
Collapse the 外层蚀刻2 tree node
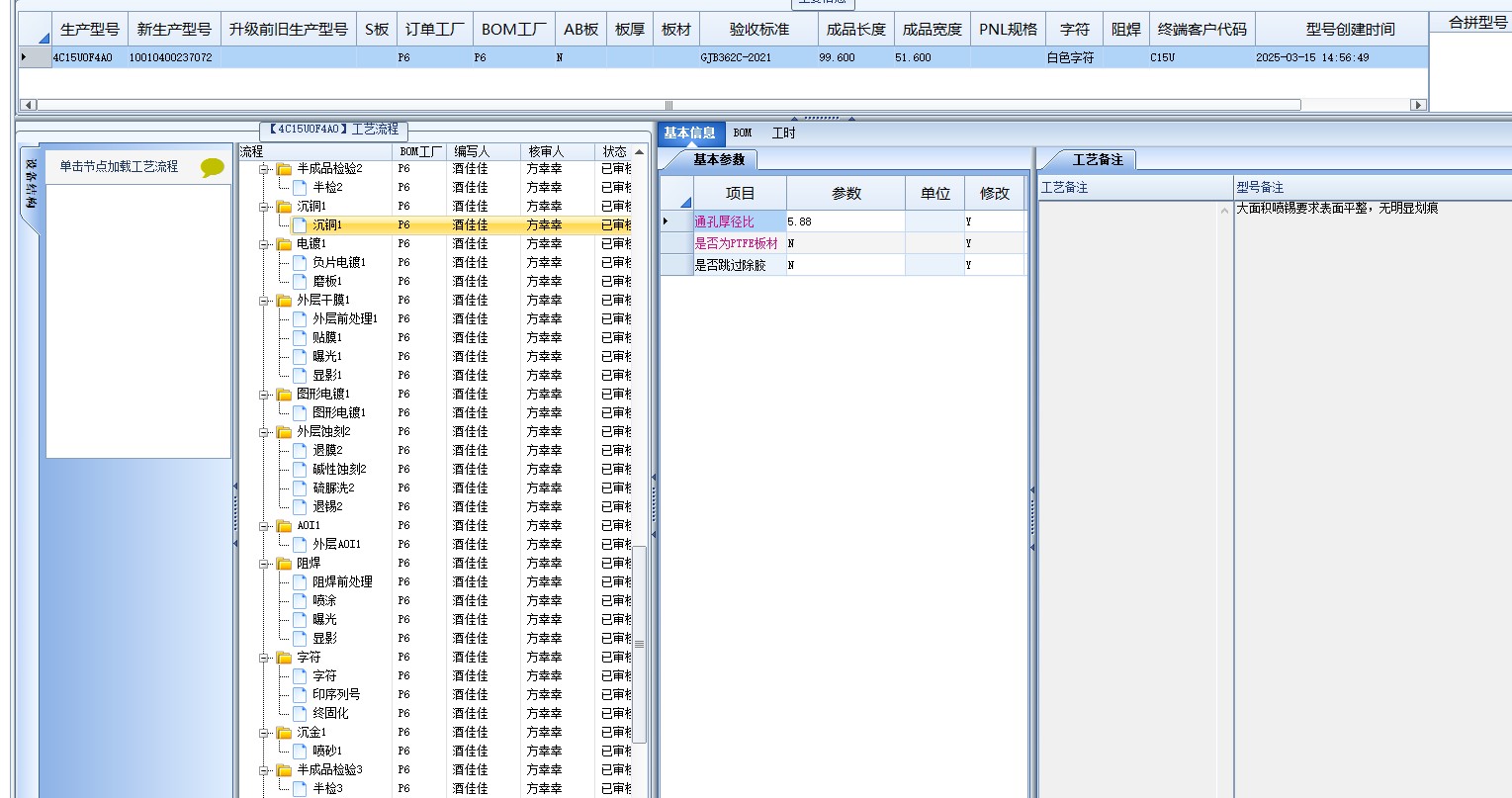click(x=265, y=432)
